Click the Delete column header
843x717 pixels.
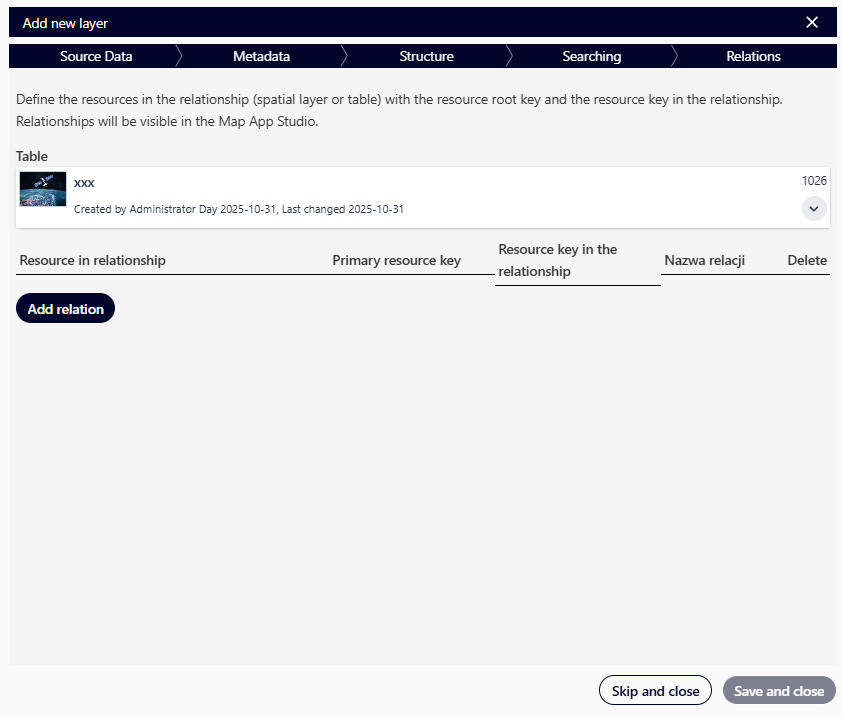(807, 260)
